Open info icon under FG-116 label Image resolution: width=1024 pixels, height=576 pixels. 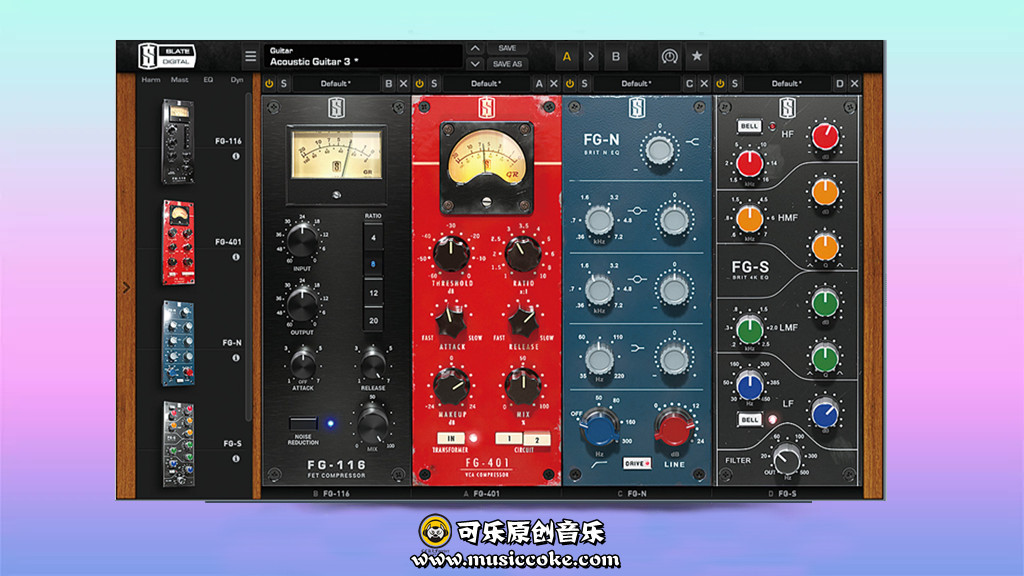pyautogui.click(x=236, y=156)
